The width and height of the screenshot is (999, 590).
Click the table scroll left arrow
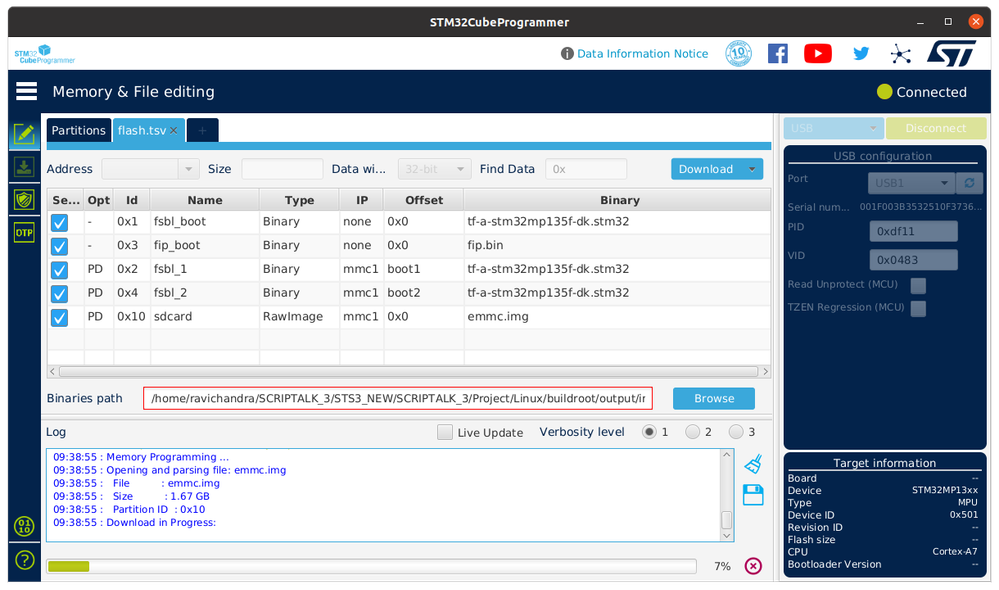[x=52, y=371]
